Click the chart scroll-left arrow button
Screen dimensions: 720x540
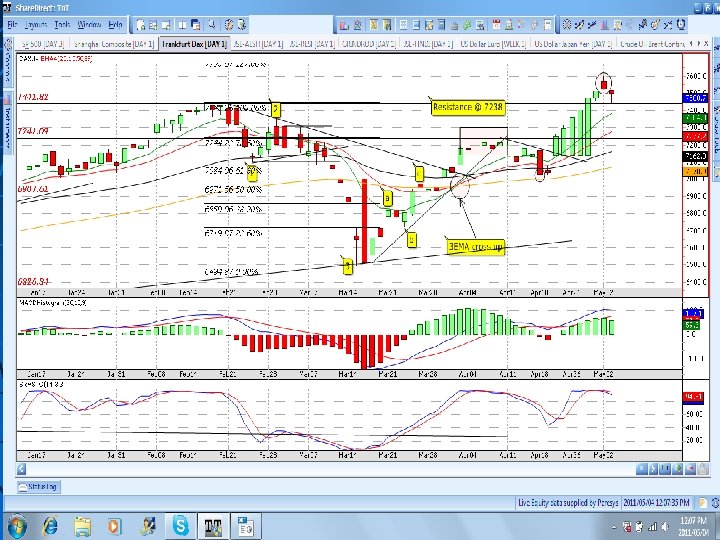[22, 469]
